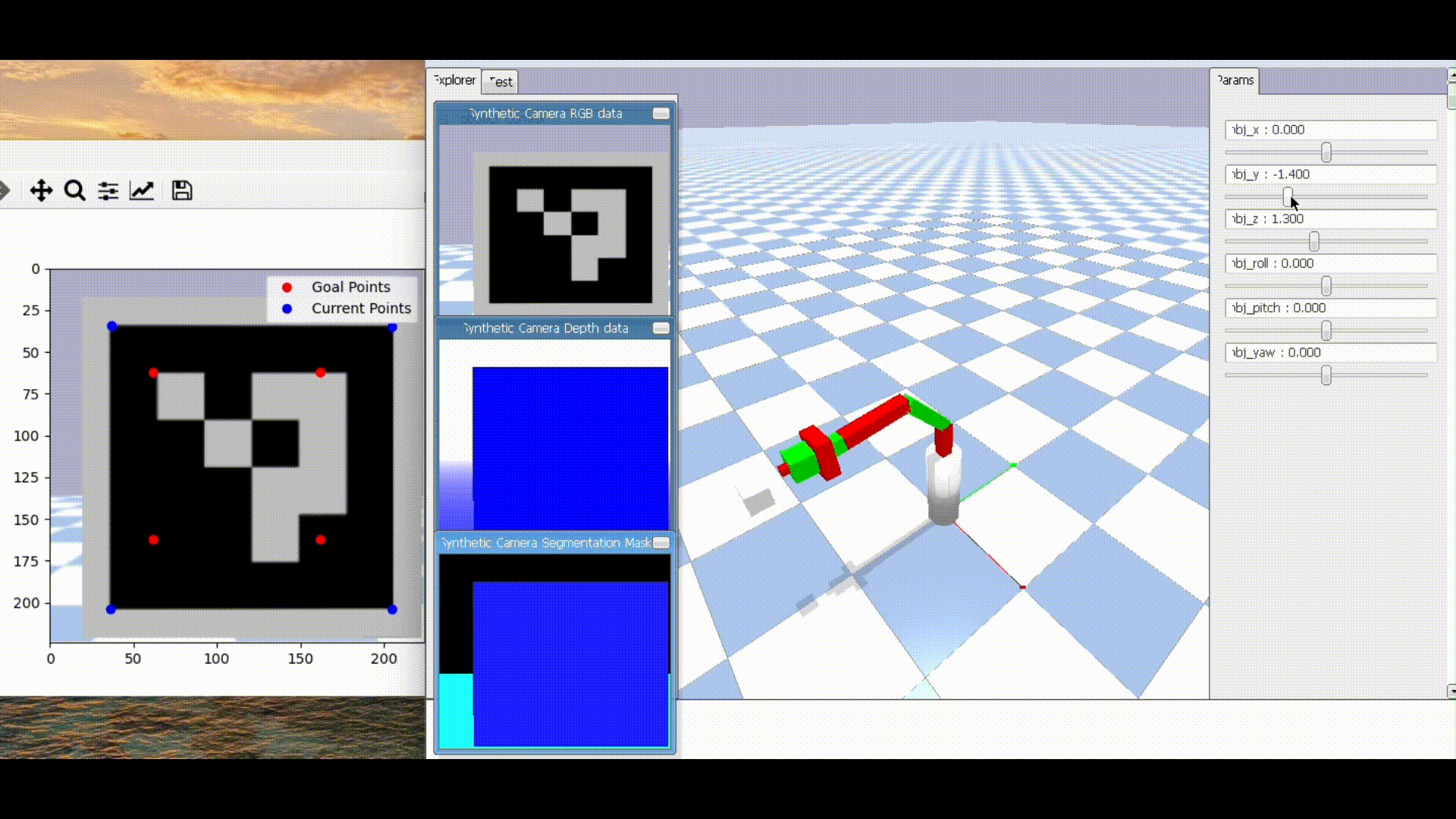This screenshot has width=1456, height=819.
Task: Open Configure subplots sliders icon
Action: 108,190
